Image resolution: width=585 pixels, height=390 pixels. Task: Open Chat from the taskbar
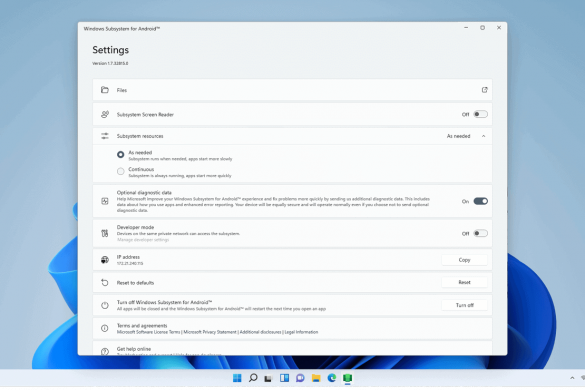tap(300, 378)
